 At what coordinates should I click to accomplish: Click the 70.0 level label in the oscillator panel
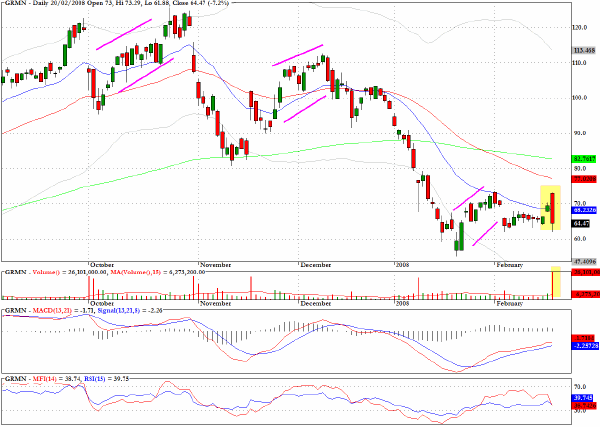tap(579, 387)
